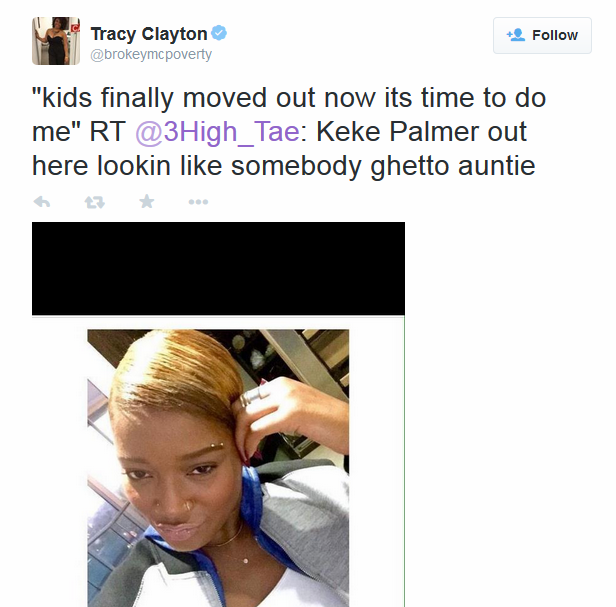
Task: Click the "Keke Palmer out" tweet text
Action: [x=421, y=131]
